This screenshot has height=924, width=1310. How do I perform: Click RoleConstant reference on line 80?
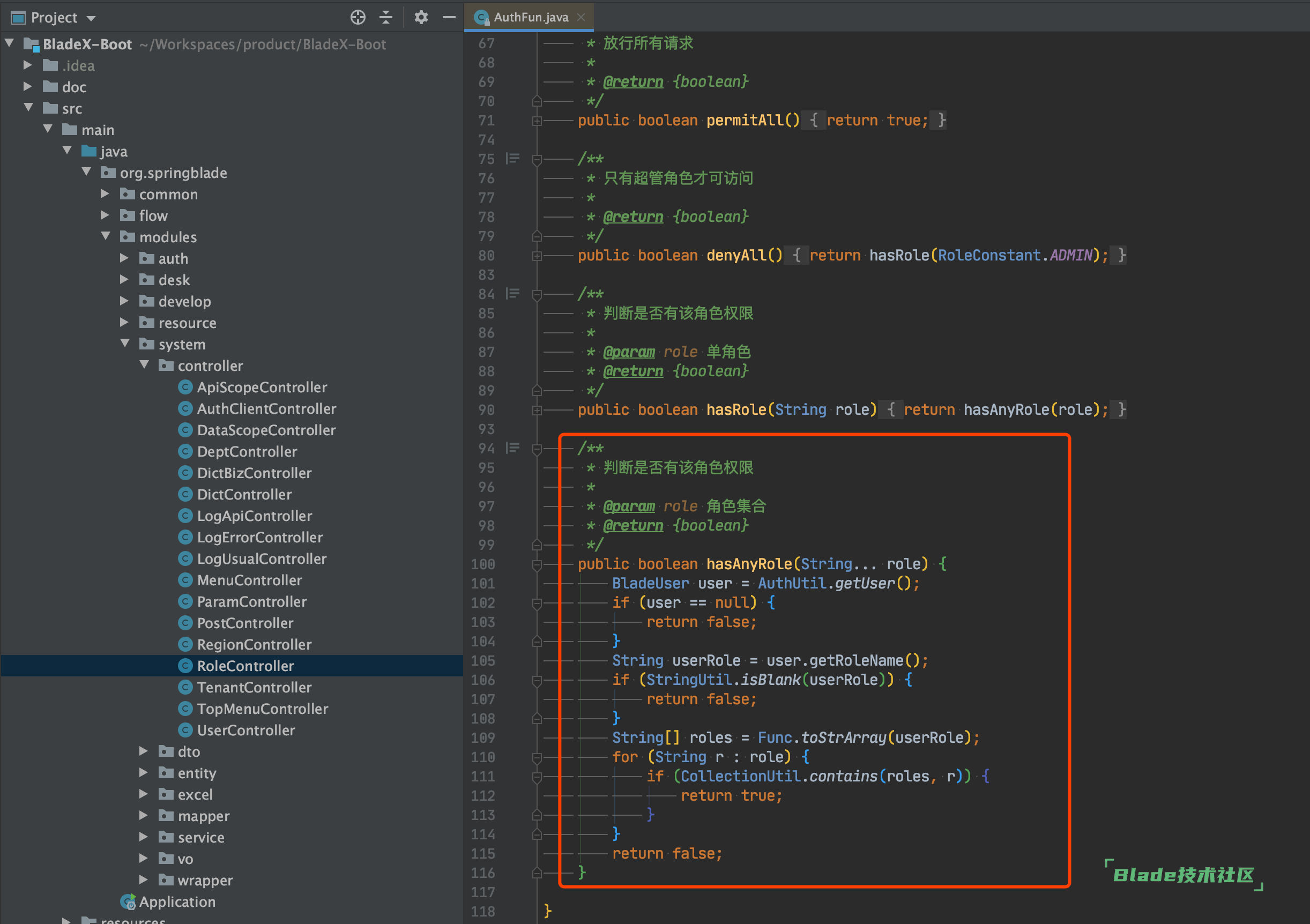[x=989, y=255]
